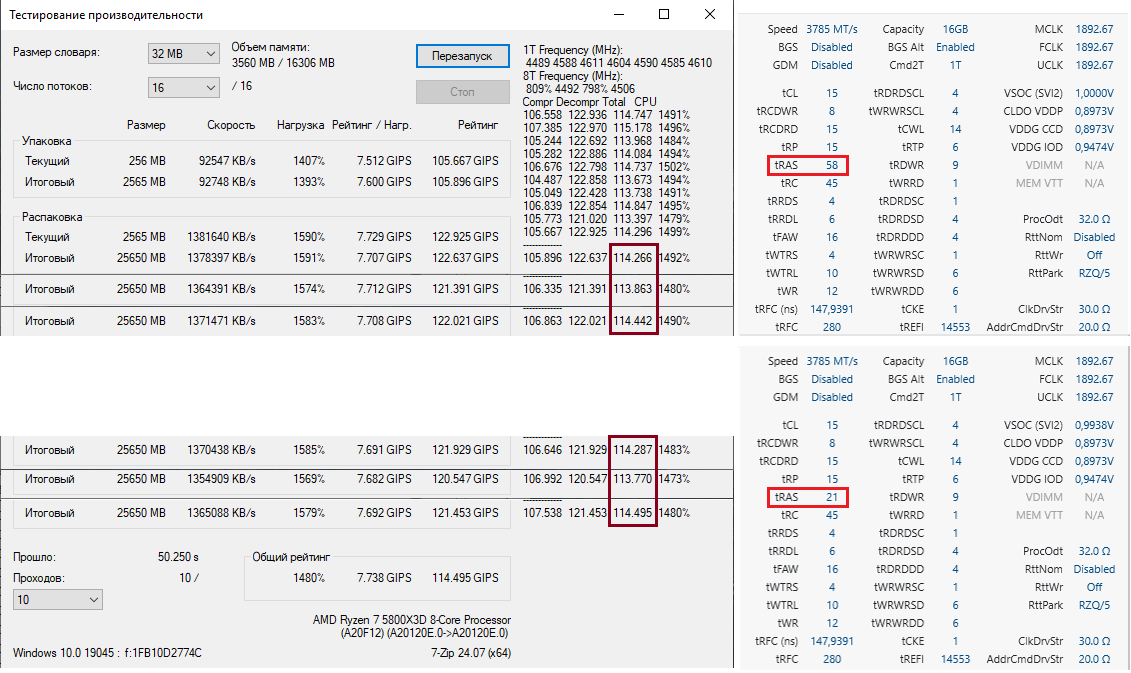Click the rating value 120.547 GIPS
The height and width of the screenshot is (673, 1131).
tap(465, 478)
